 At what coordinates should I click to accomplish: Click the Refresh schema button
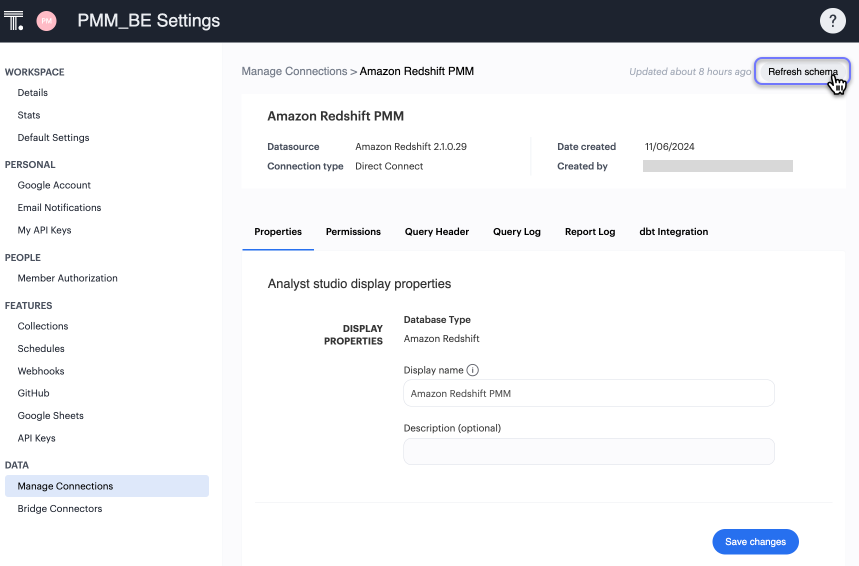(801, 72)
